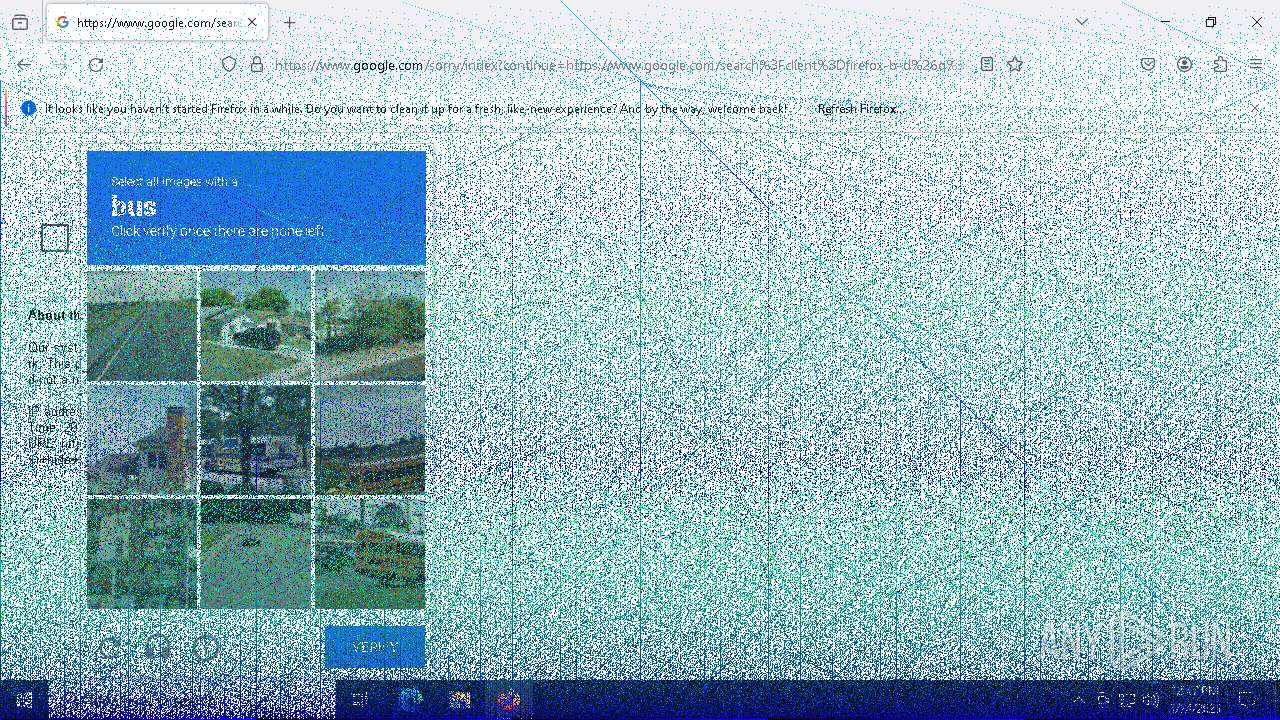Screen dimensions: 1280x720
Task: Select captcha tile with house and dark car
Action: click(x=256, y=325)
